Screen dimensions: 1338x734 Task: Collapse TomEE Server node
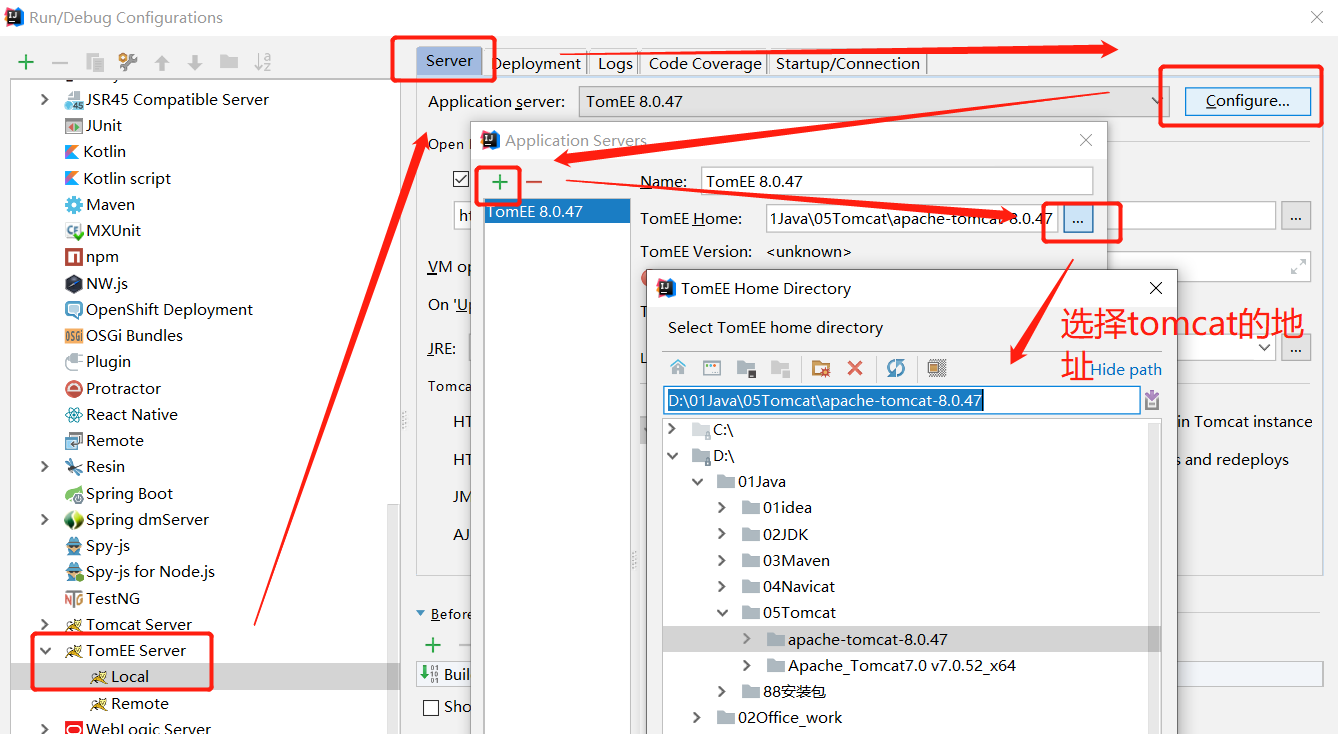[44, 650]
